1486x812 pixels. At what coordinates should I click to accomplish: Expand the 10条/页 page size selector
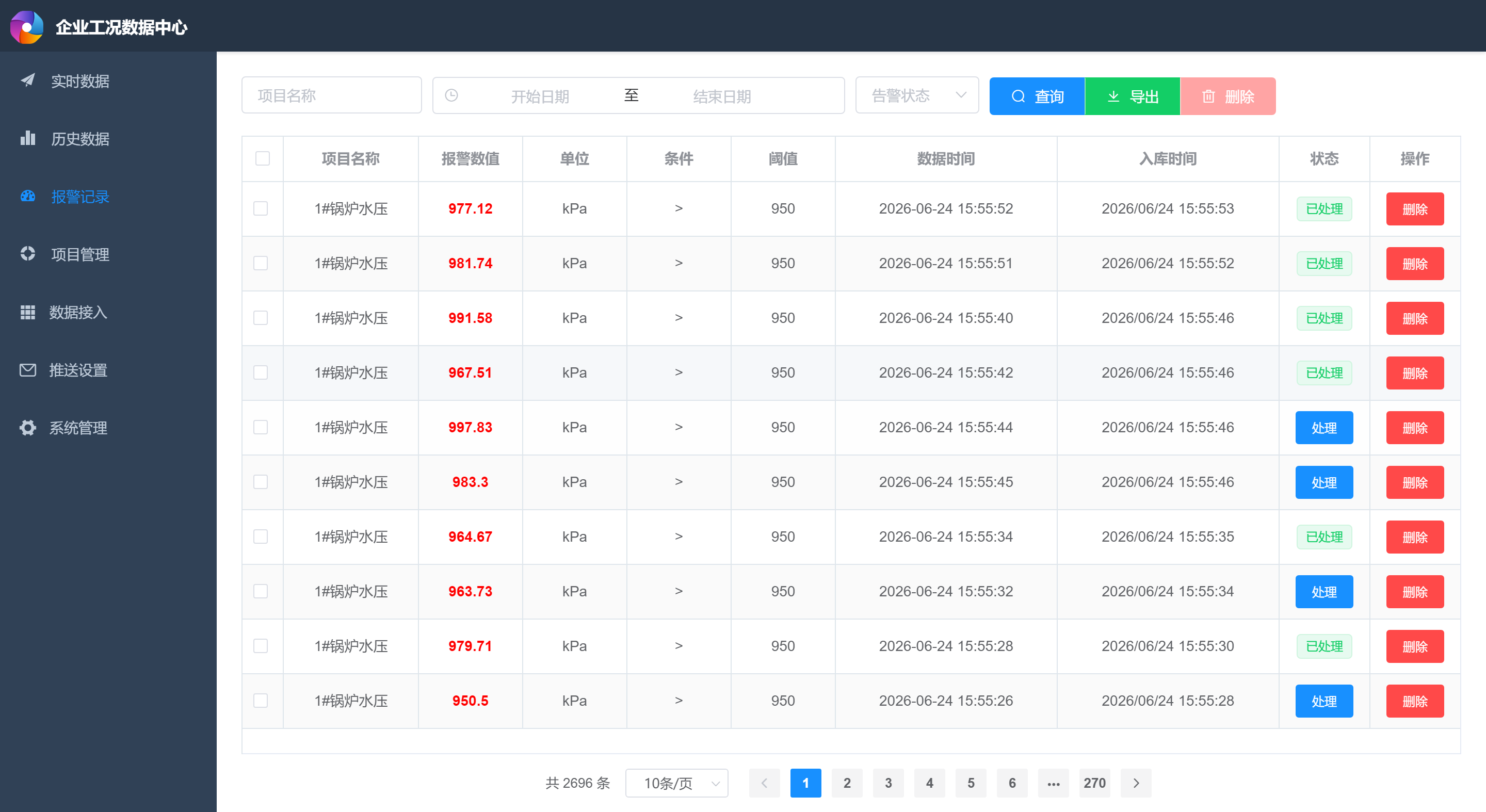click(676, 783)
